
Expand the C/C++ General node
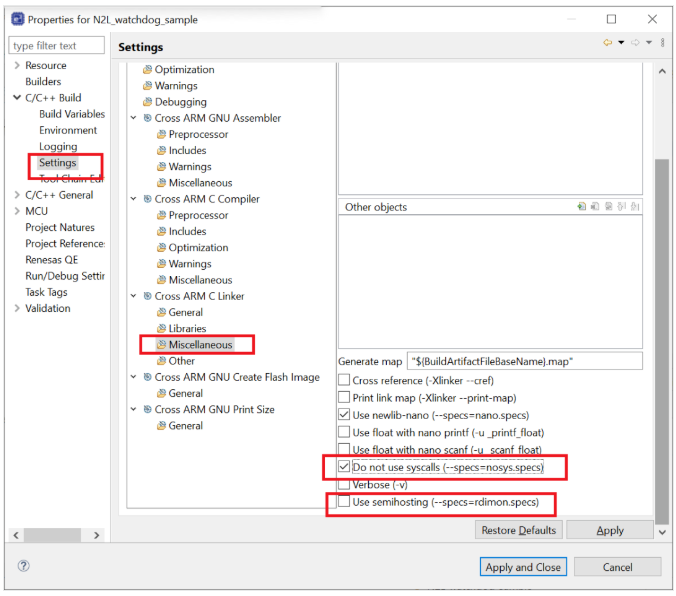17,195
